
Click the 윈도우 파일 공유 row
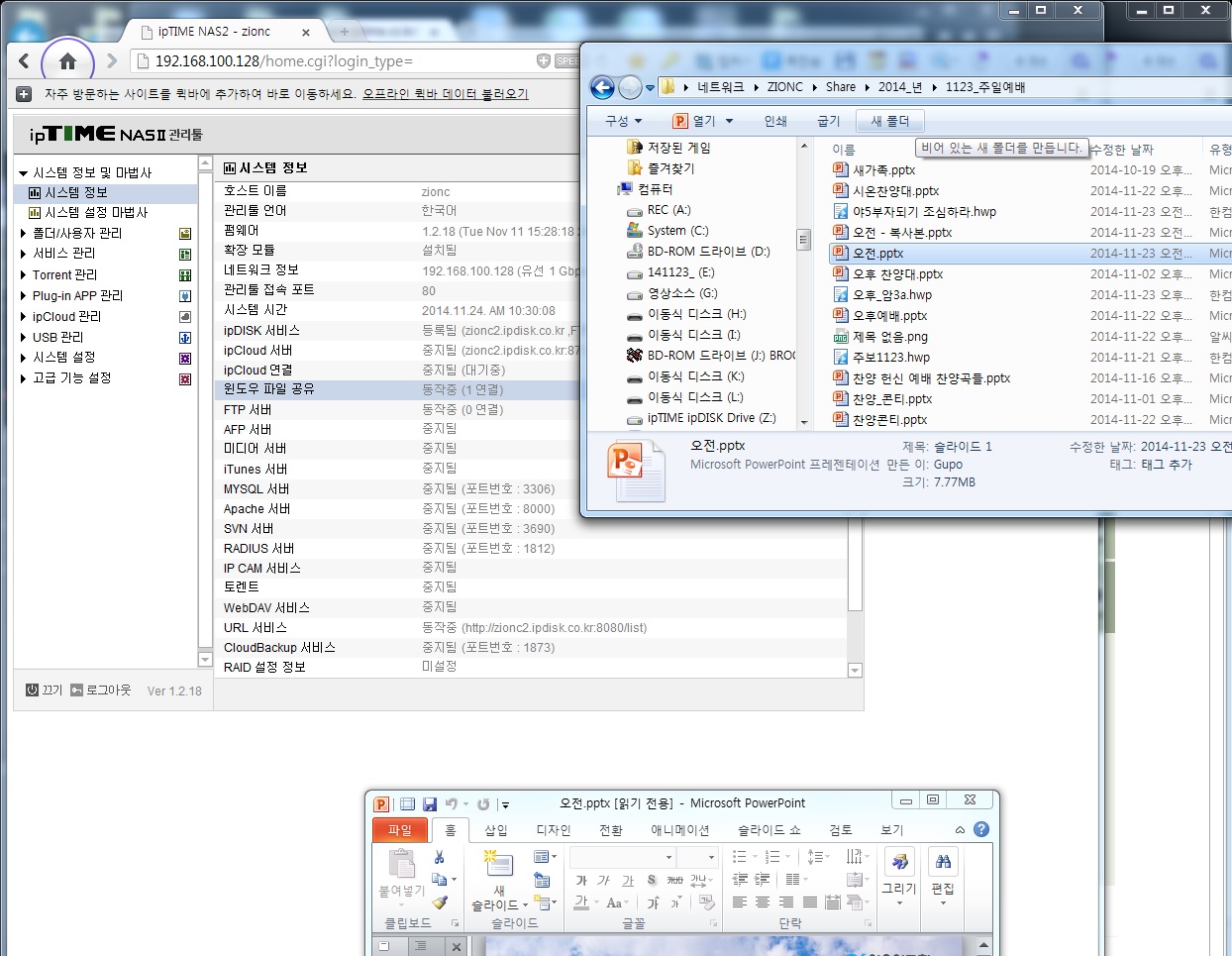[x=396, y=389]
